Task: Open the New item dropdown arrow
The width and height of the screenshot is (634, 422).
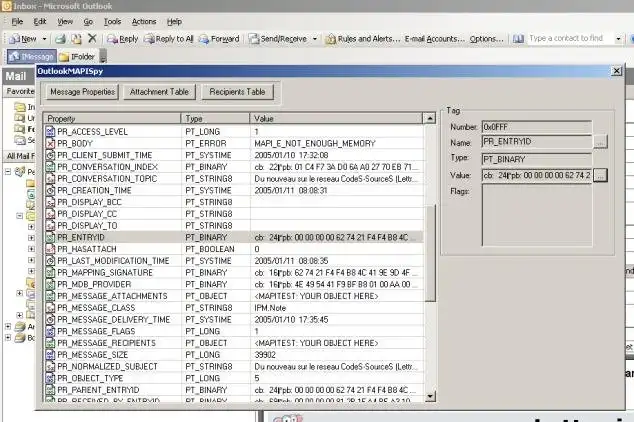Action: click(44, 39)
